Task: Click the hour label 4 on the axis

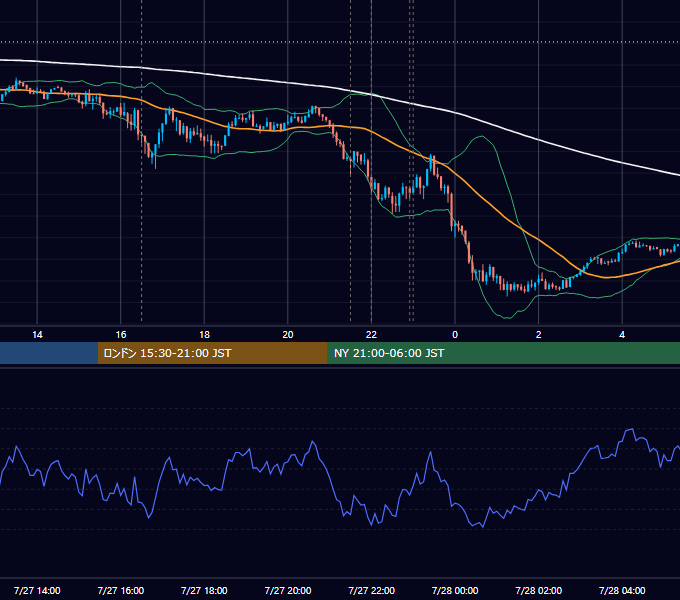Action: (x=622, y=335)
